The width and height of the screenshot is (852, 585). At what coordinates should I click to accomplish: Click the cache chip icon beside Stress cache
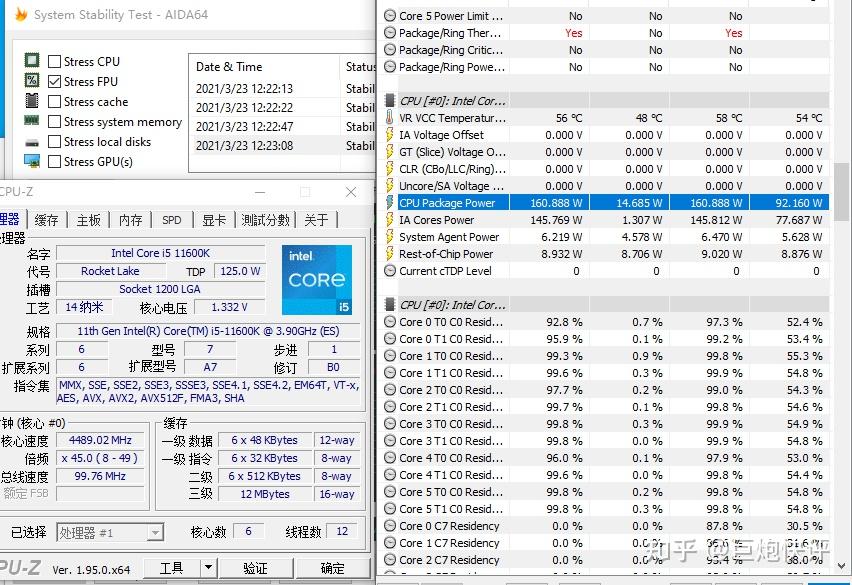click(x=32, y=100)
